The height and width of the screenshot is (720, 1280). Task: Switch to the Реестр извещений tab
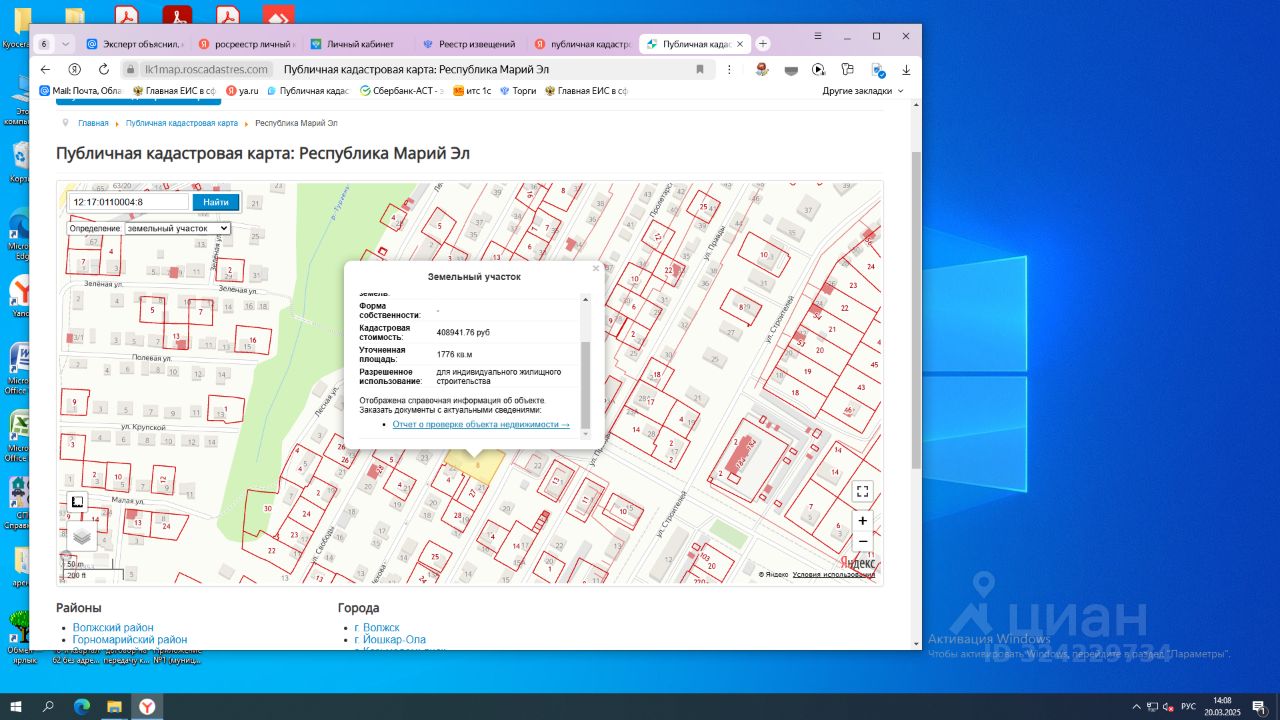474,44
